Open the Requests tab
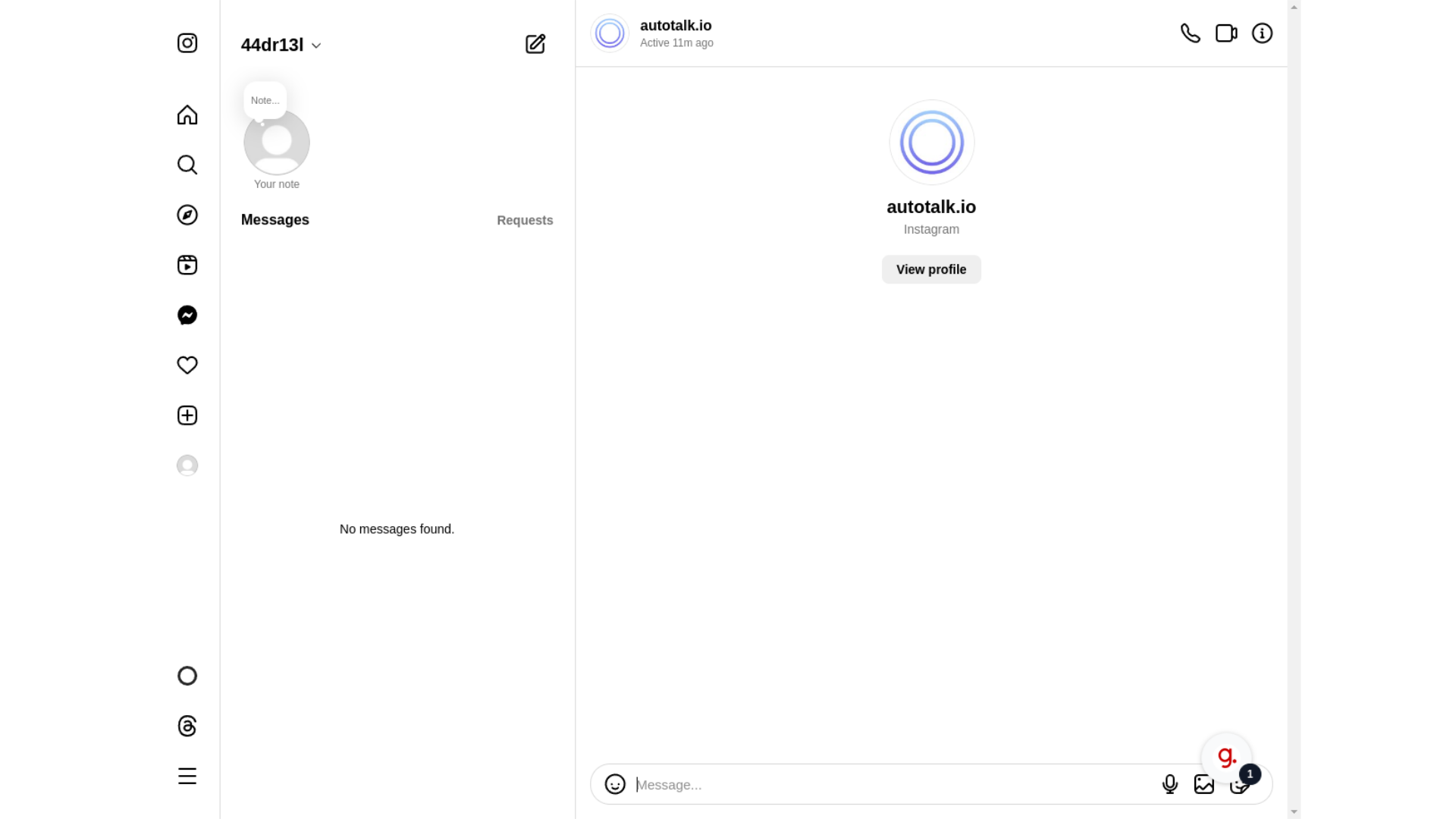Screen dimensions: 1456x819 pos(525,220)
